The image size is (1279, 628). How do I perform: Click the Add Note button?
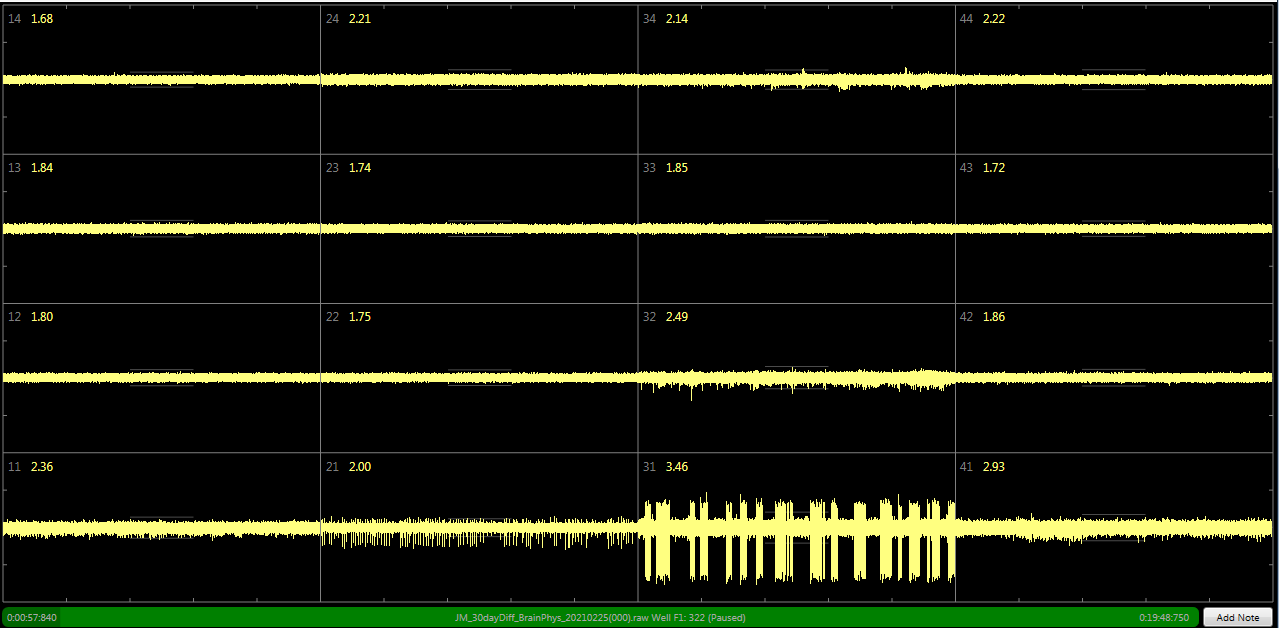point(1237,617)
